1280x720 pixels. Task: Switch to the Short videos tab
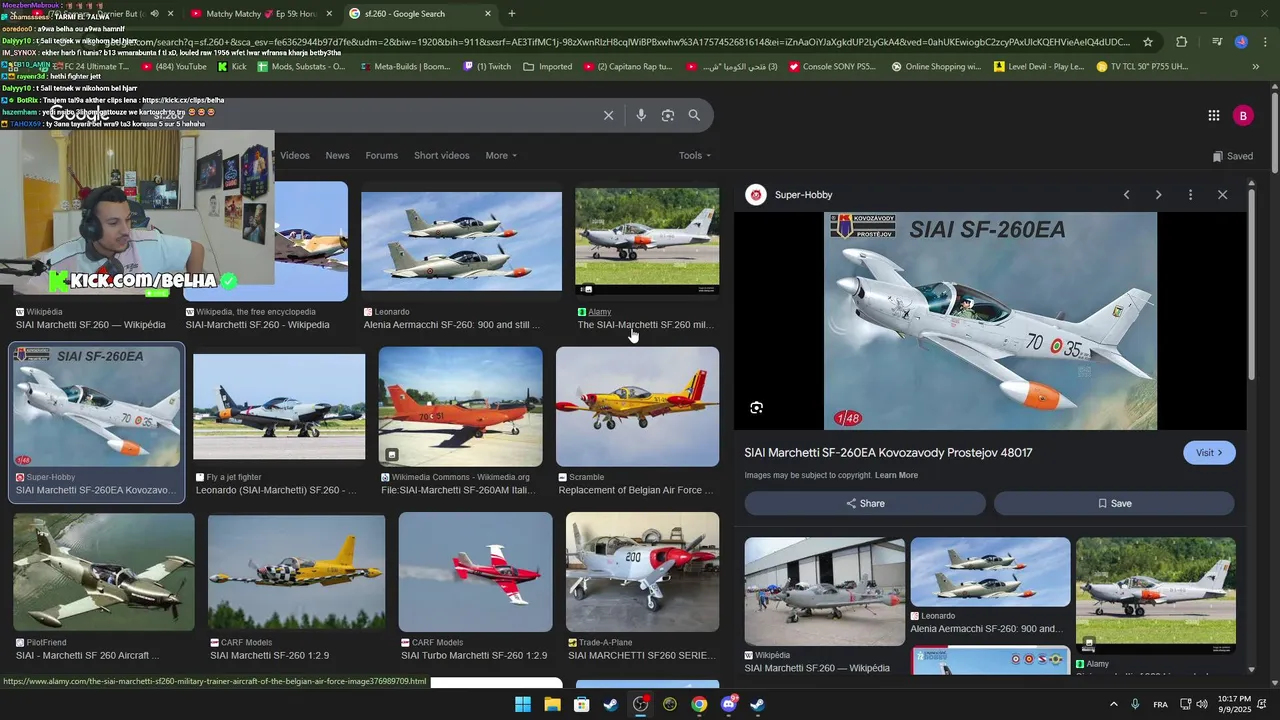click(x=441, y=155)
